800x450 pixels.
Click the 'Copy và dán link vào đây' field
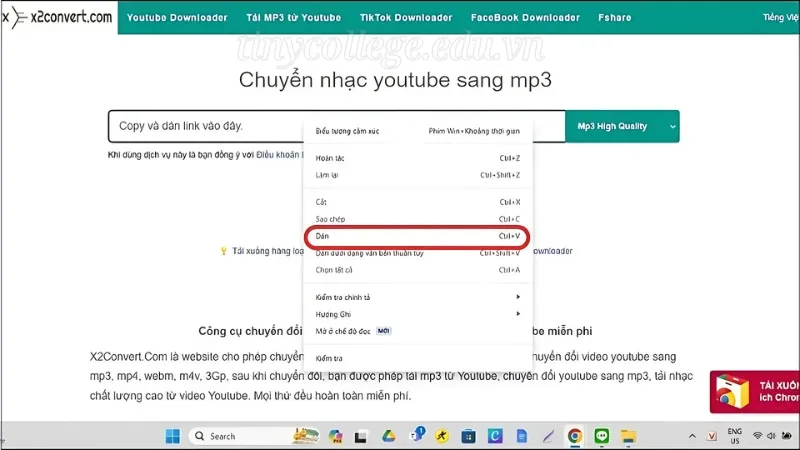(x=337, y=126)
